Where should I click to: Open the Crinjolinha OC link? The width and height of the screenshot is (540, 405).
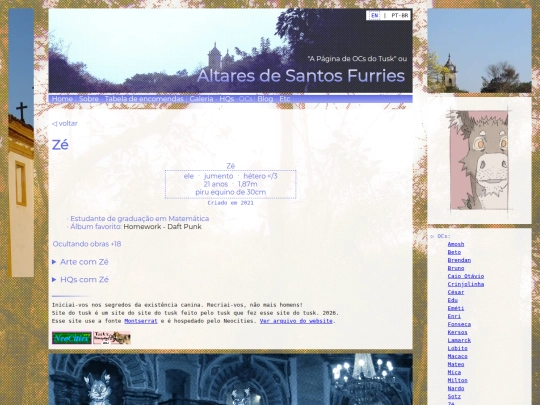466,284
